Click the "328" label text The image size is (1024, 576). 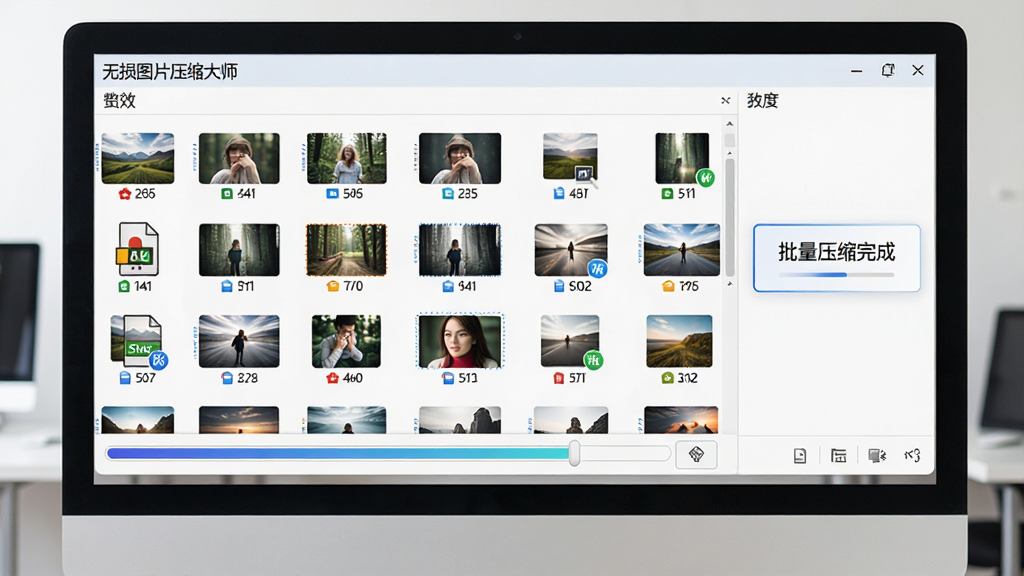[248, 378]
